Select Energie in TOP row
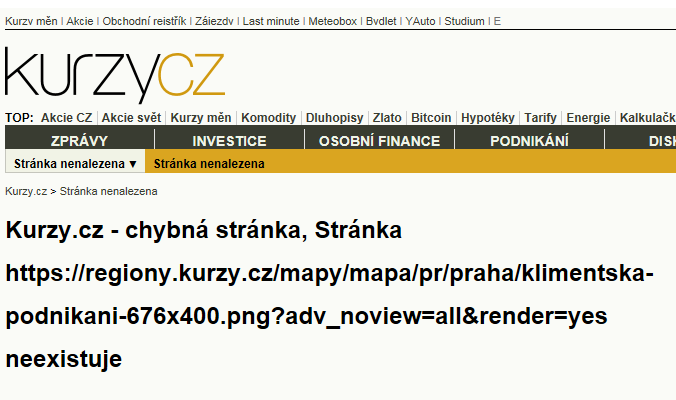The image size is (676, 400). pos(588,118)
